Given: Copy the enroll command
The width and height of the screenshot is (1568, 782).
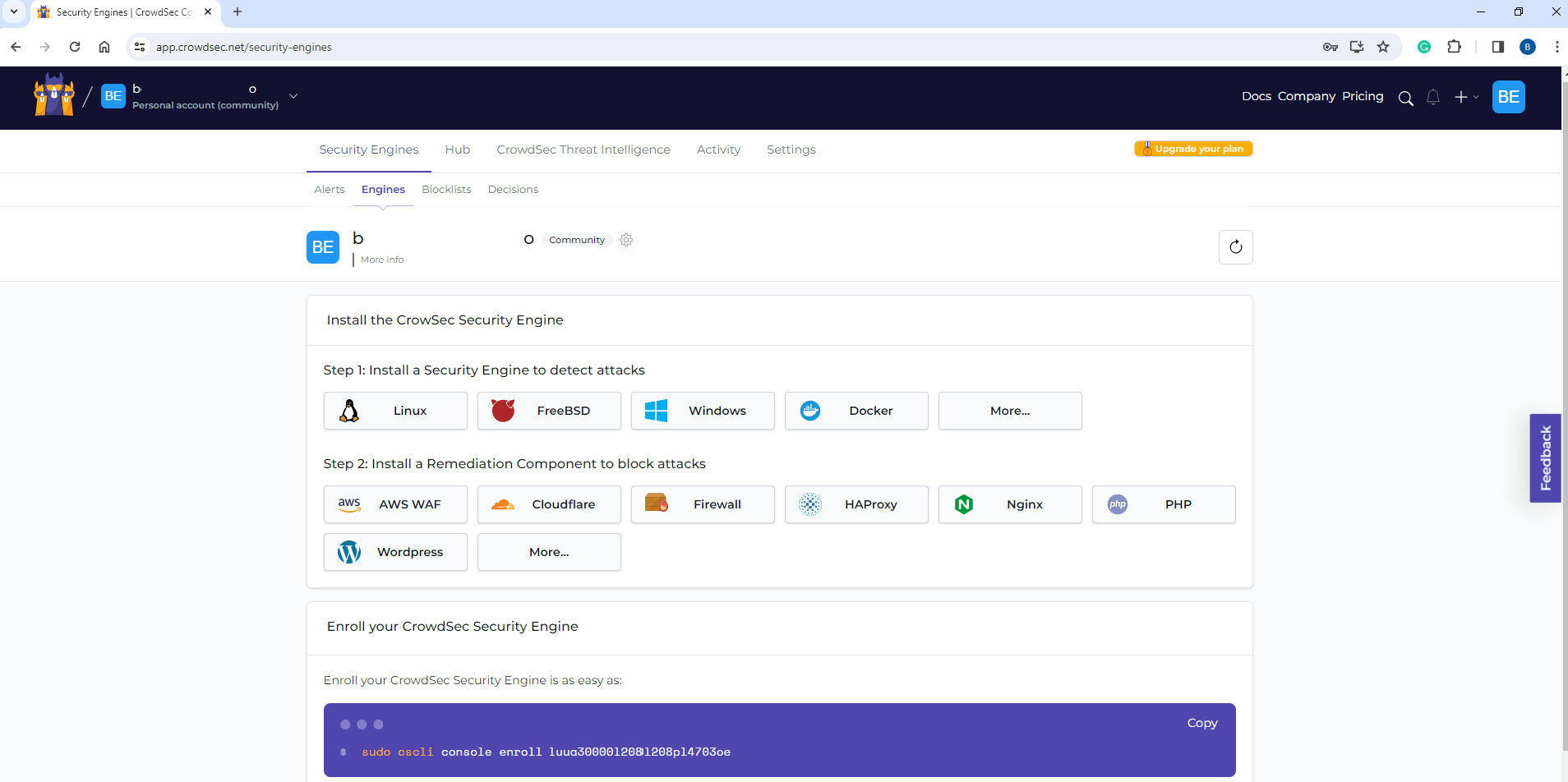Looking at the screenshot, I should coord(1201,723).
